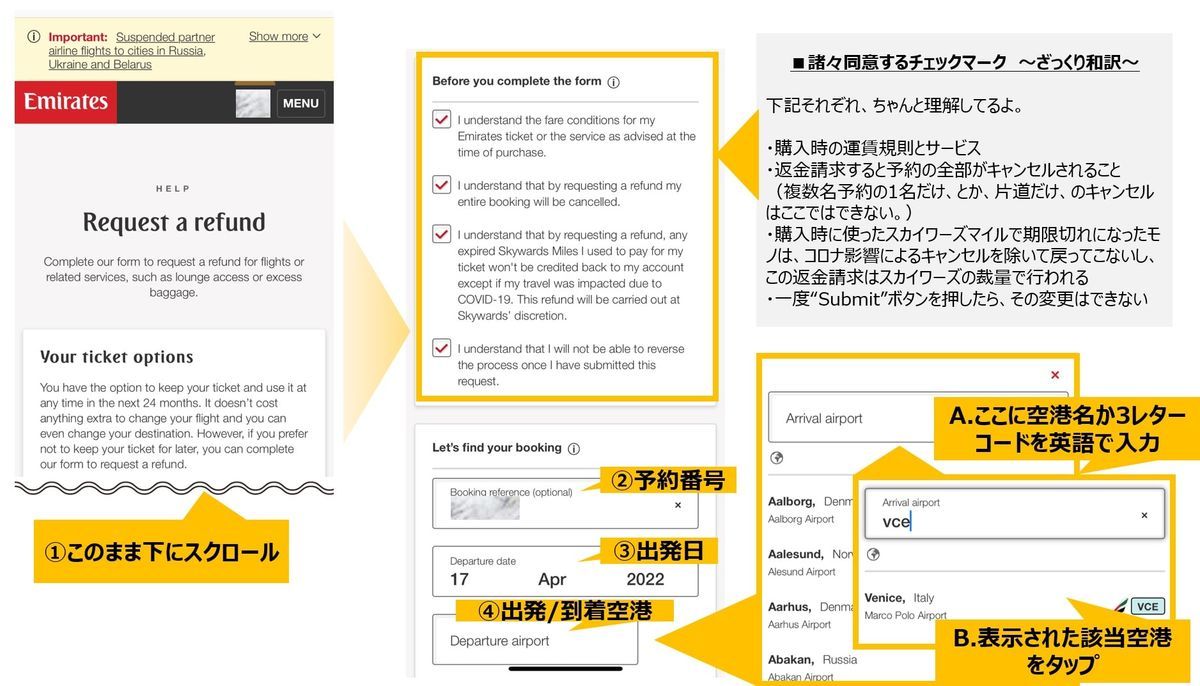Select the departure month Apr

point(552,579)
